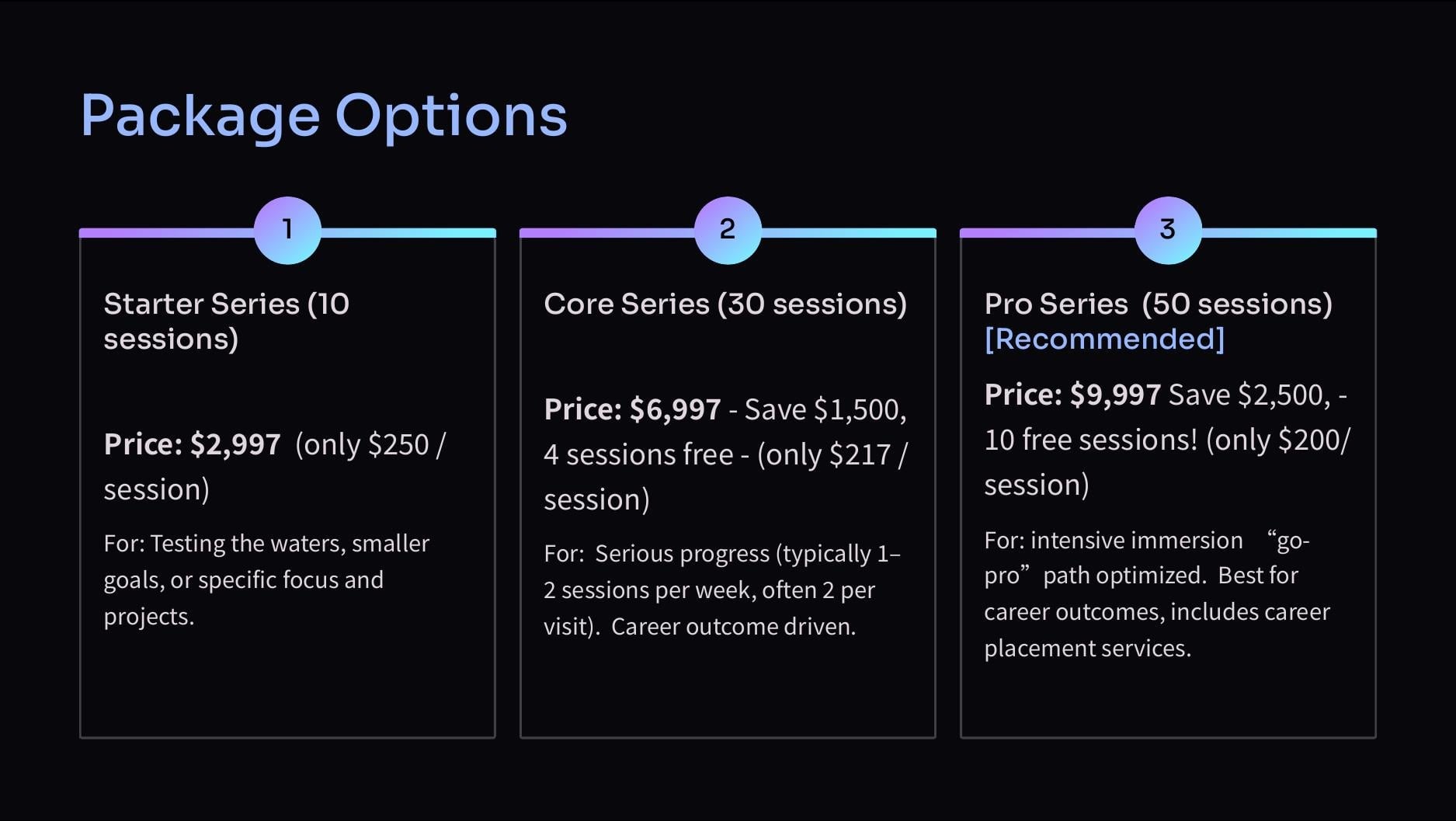Click the number 3 circle badge
1456x821 pixels.
tap(1168, 230)
